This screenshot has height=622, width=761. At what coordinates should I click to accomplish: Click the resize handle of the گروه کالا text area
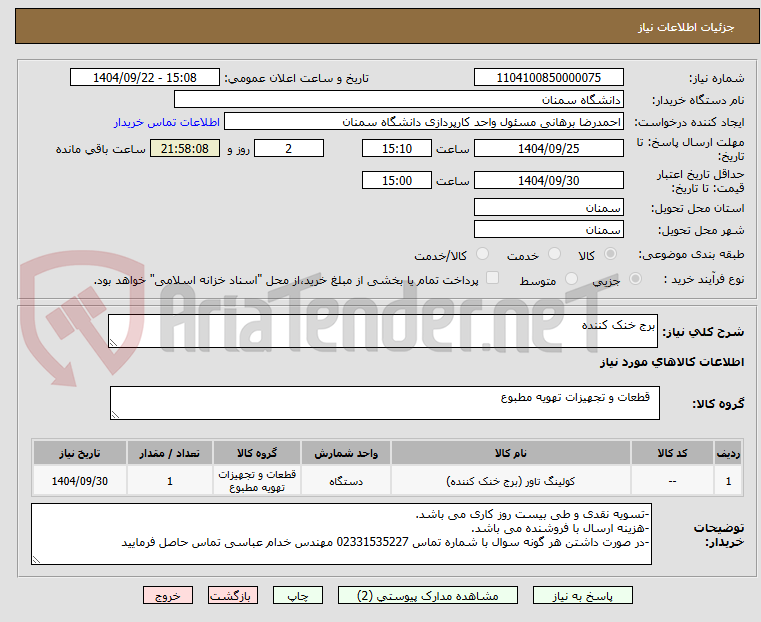[x=115, y=415]
